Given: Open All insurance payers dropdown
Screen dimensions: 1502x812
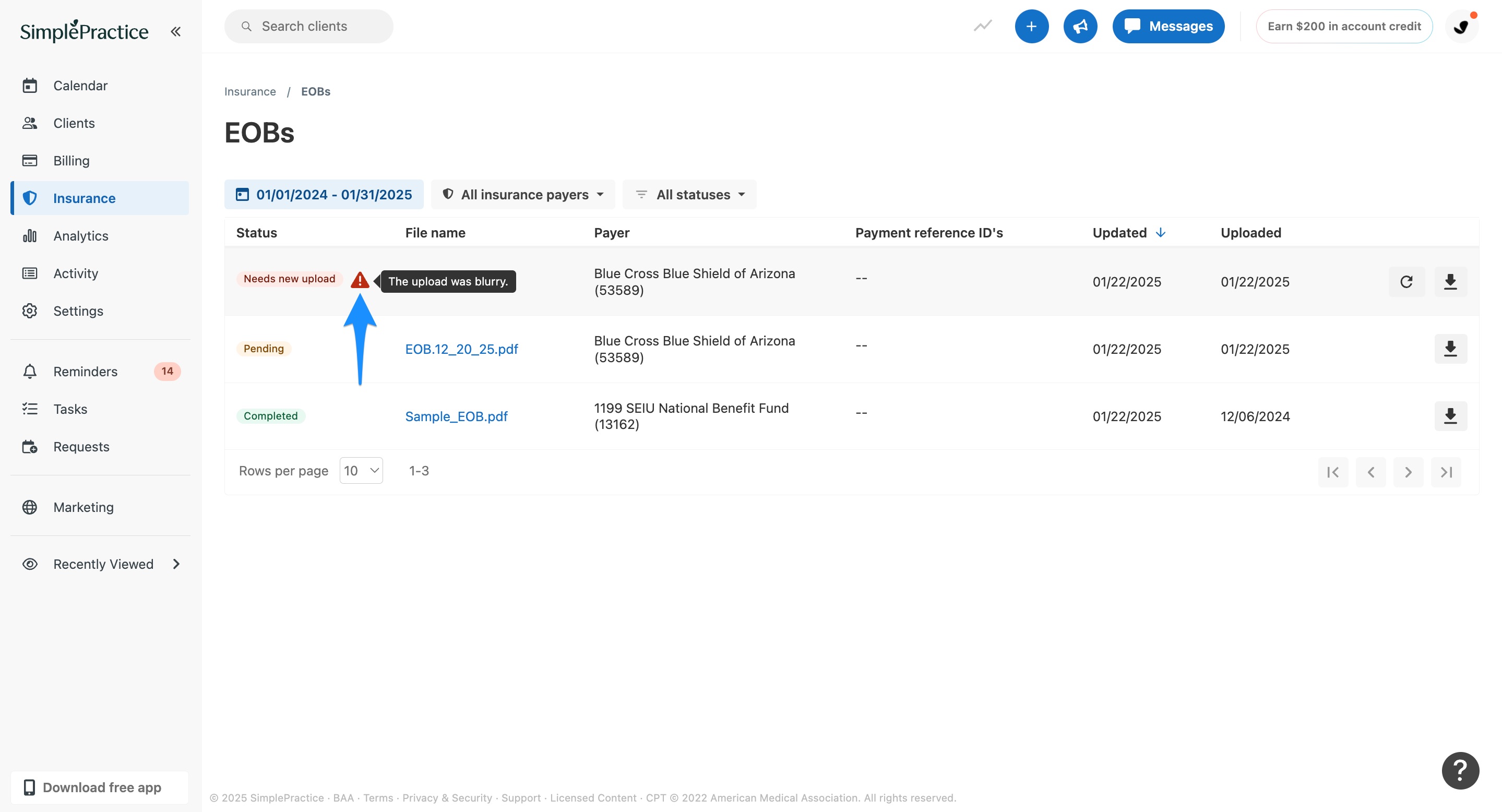Looking at the screenshot, I should pyautogui.click(x=523, y=195).
